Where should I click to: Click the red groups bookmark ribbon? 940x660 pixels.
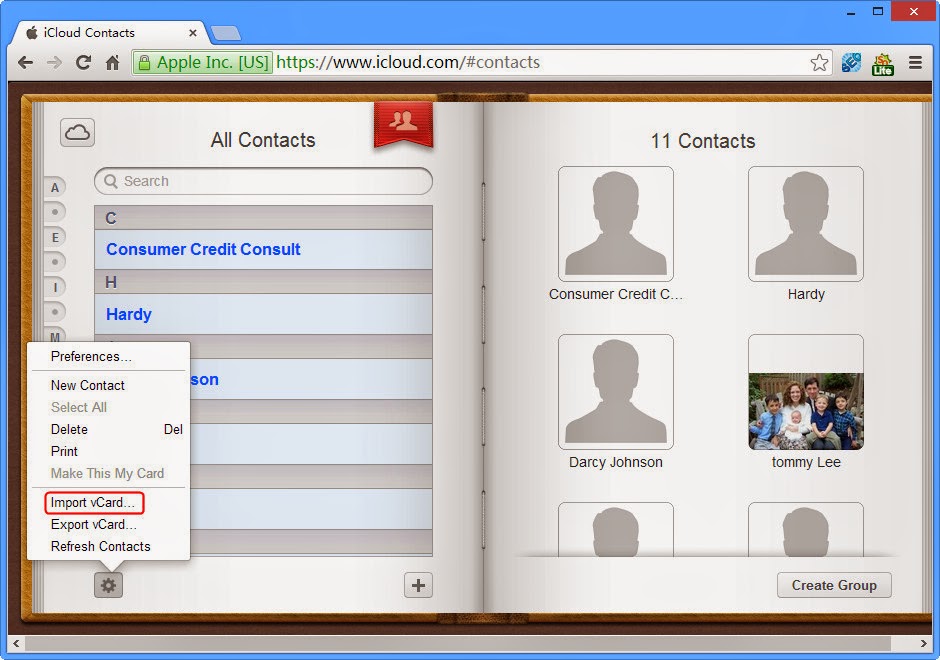[x=403, y=124]
